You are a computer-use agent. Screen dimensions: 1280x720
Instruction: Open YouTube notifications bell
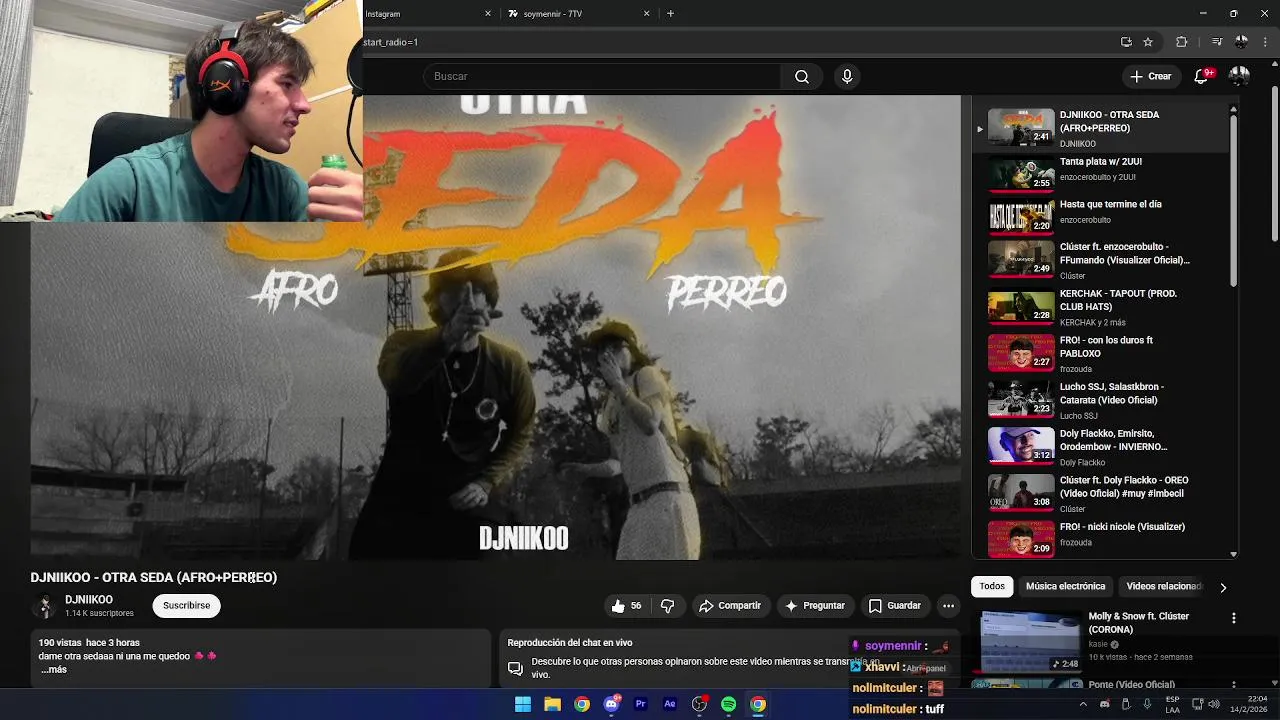pos(1201,76)
